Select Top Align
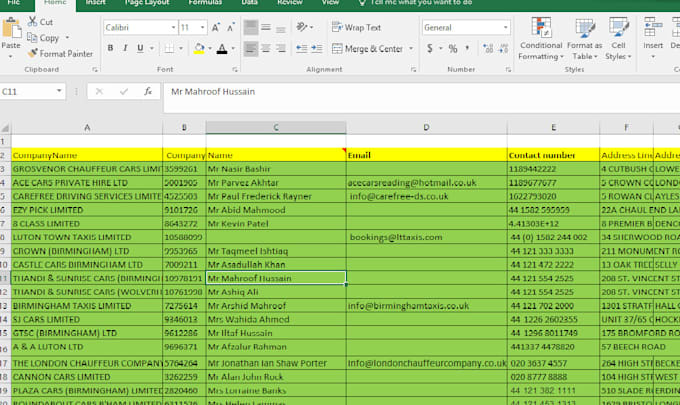This screenshot has height=405, width=680. coord(251,28)
